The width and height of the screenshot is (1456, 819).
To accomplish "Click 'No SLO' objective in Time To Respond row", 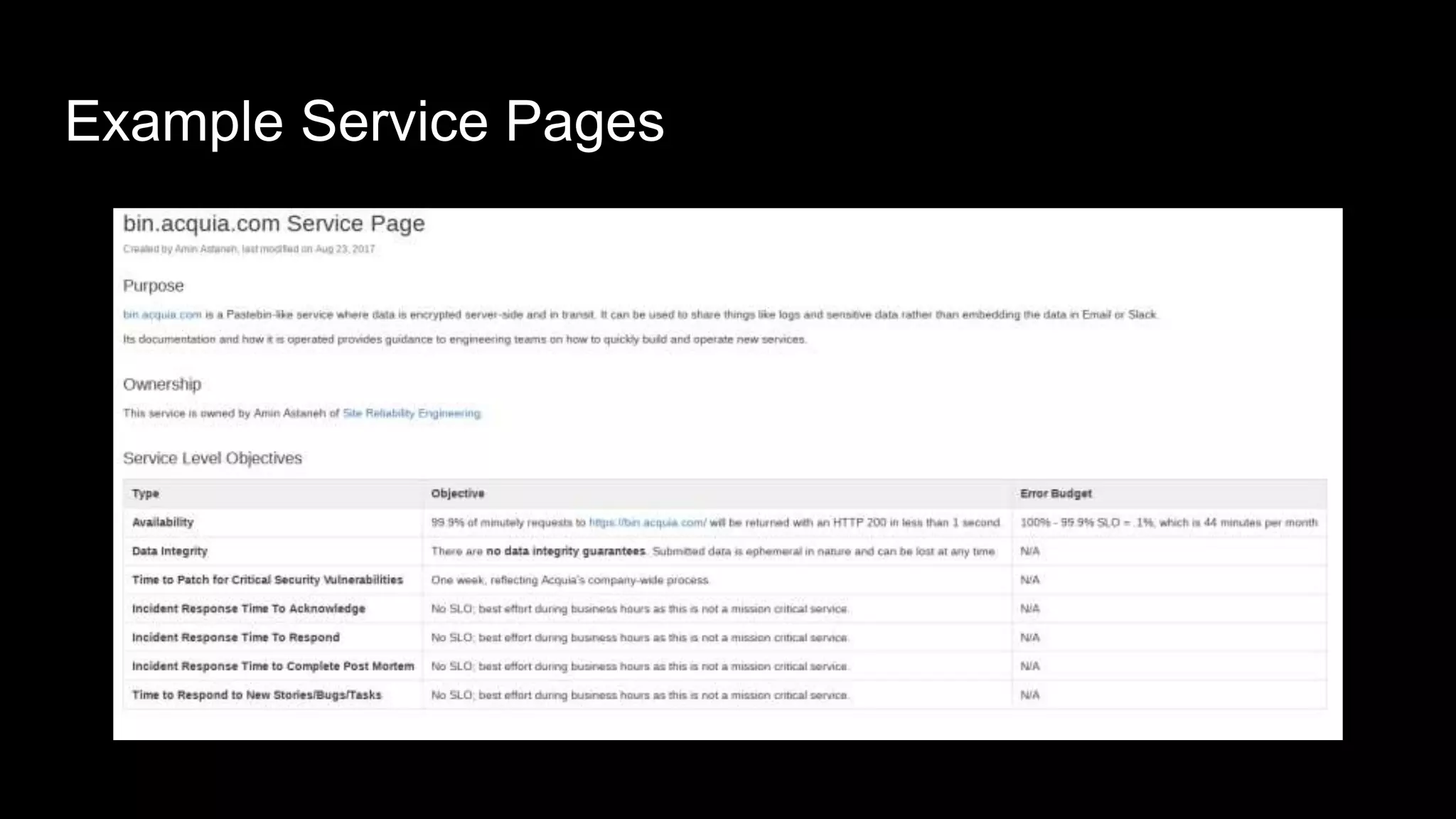I will 640,638.
